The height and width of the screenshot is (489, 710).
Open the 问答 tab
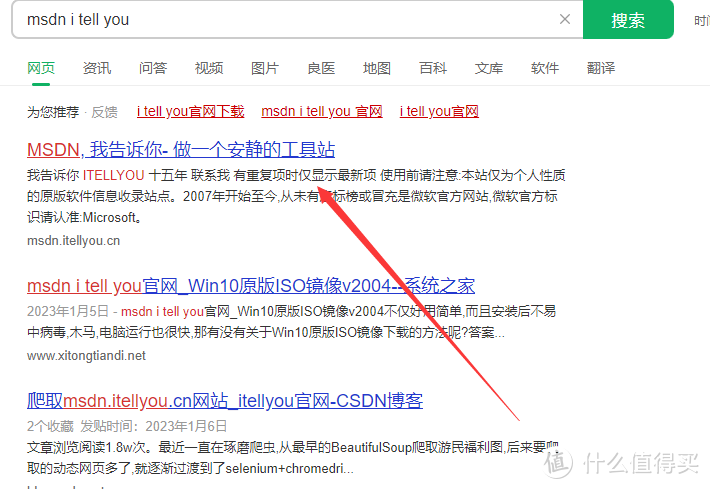(153, 68)
